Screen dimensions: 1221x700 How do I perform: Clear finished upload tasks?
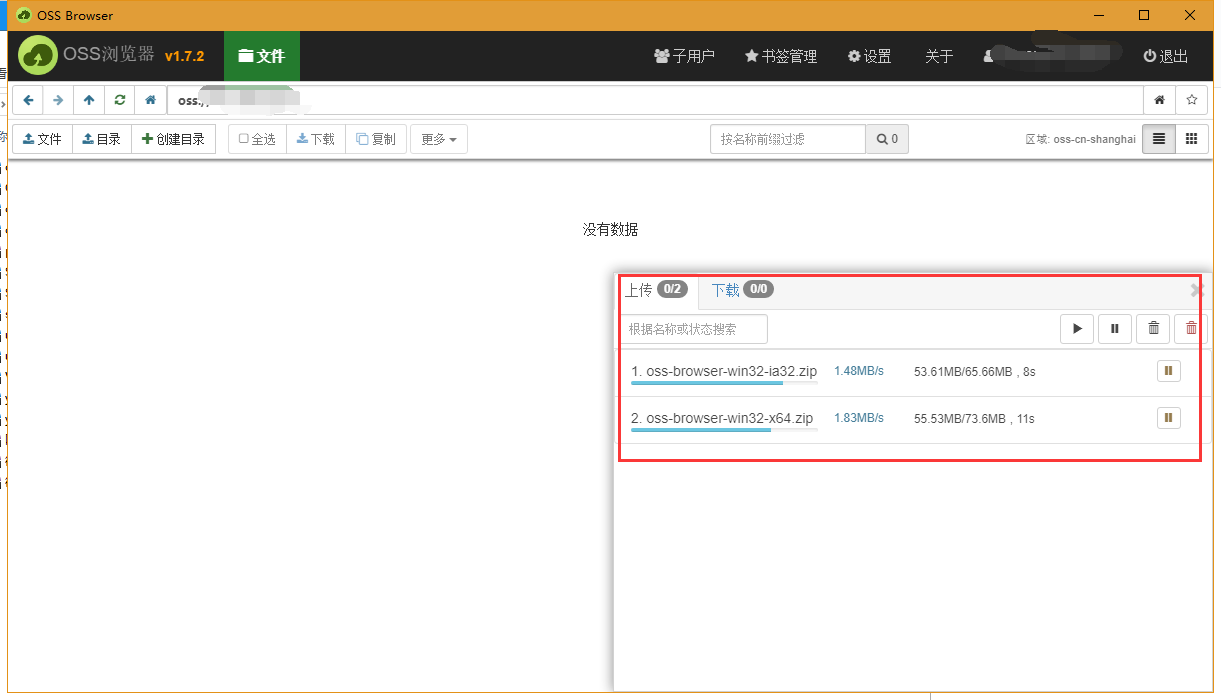click(1153, 328)
